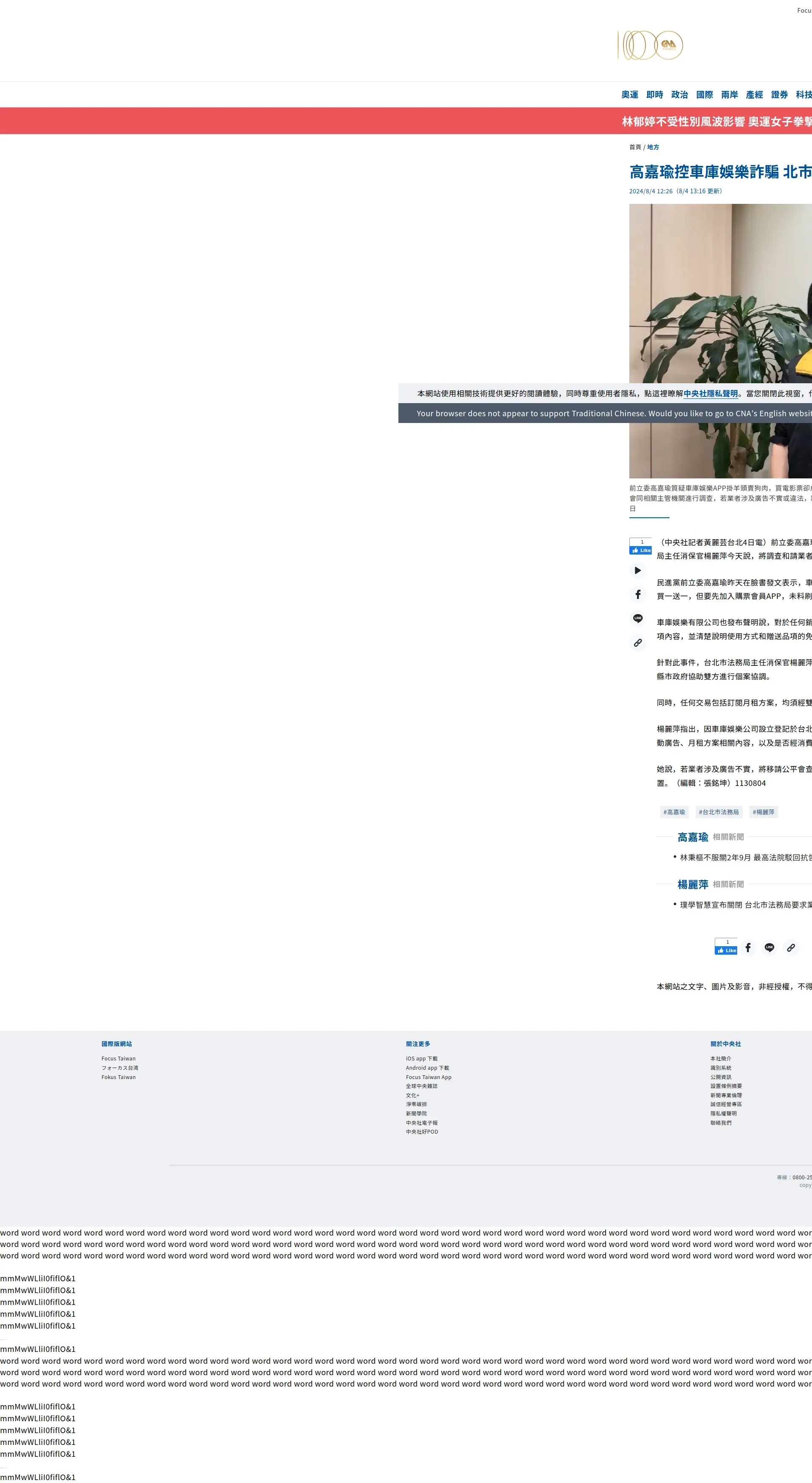Click the #高嘉瑜 hashtag
The image size is (812, 1483).
pyautogui.click(x=674, y=812)
